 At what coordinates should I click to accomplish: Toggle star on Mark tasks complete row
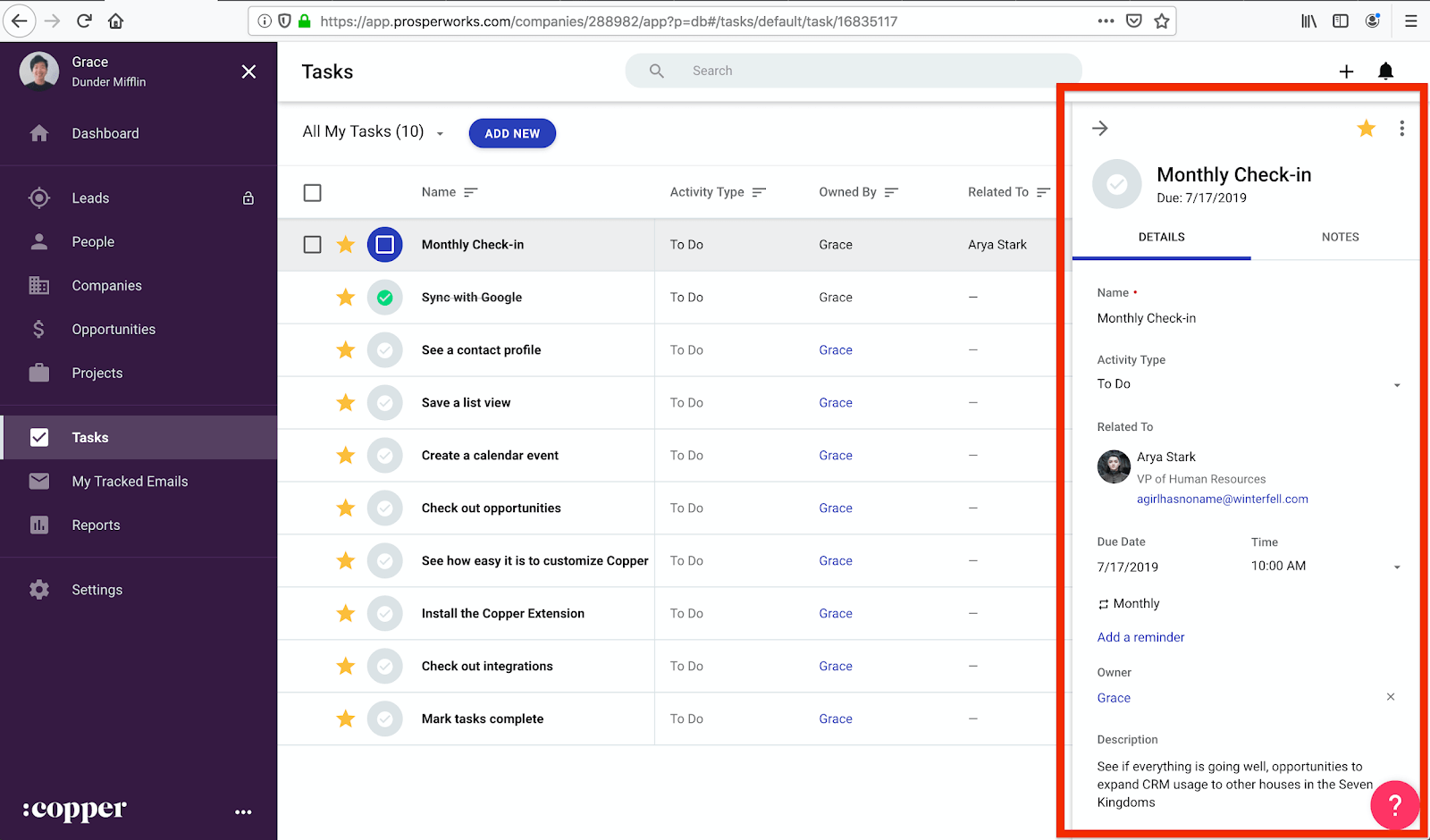click(345, 718)
